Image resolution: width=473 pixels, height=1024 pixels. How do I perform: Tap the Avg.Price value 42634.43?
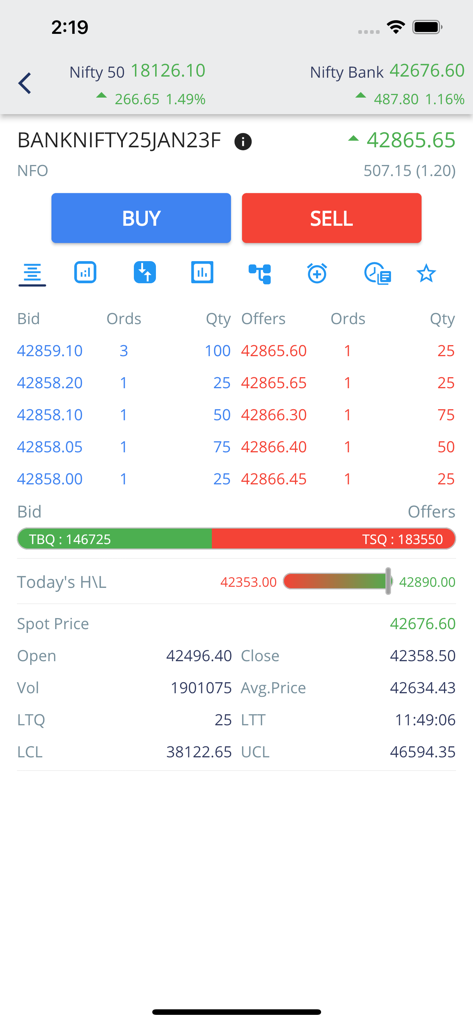(423, 688)
